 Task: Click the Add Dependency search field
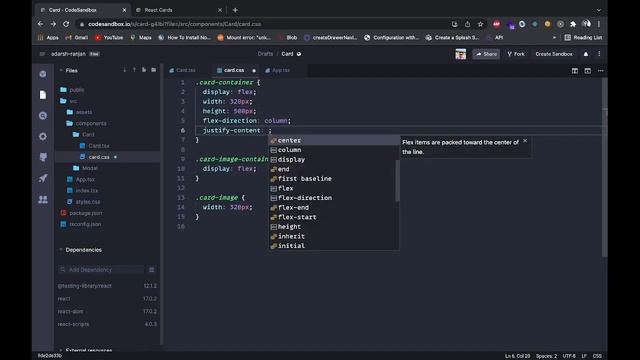102,270
